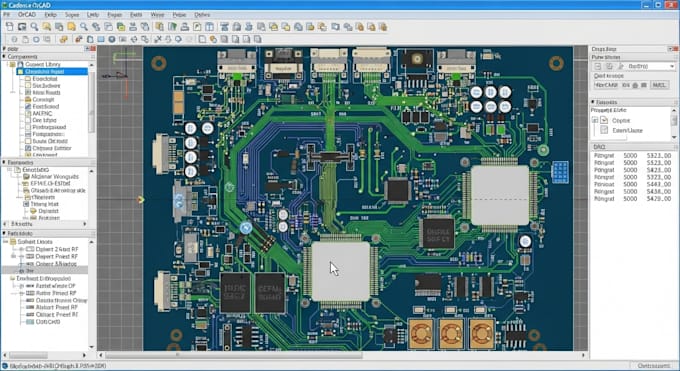
Task: Click the dark round globe icon, second toolbar row
Action: (112, 39)
